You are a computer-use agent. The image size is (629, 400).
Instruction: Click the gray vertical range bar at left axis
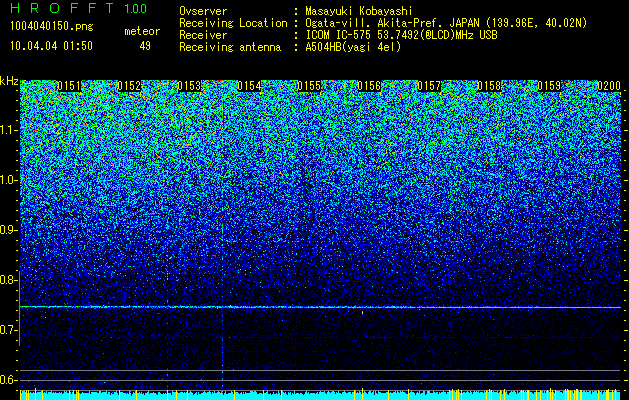click(19, 308)
